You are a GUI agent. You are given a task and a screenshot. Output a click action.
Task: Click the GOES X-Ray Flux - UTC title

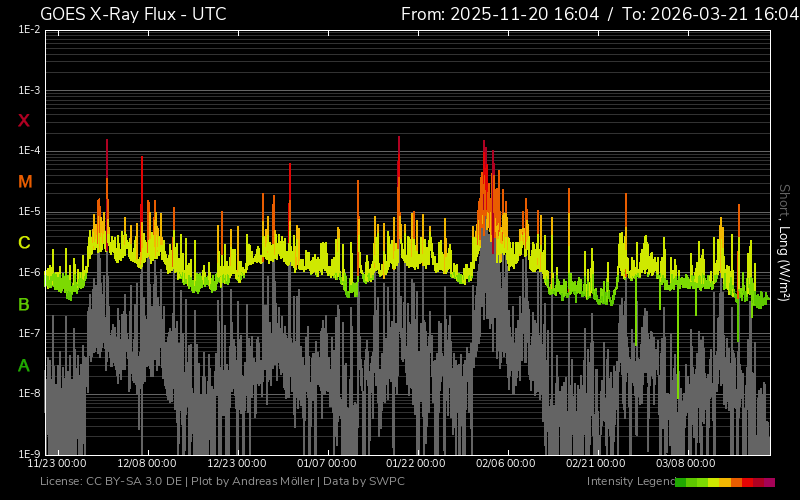[133, 14]
